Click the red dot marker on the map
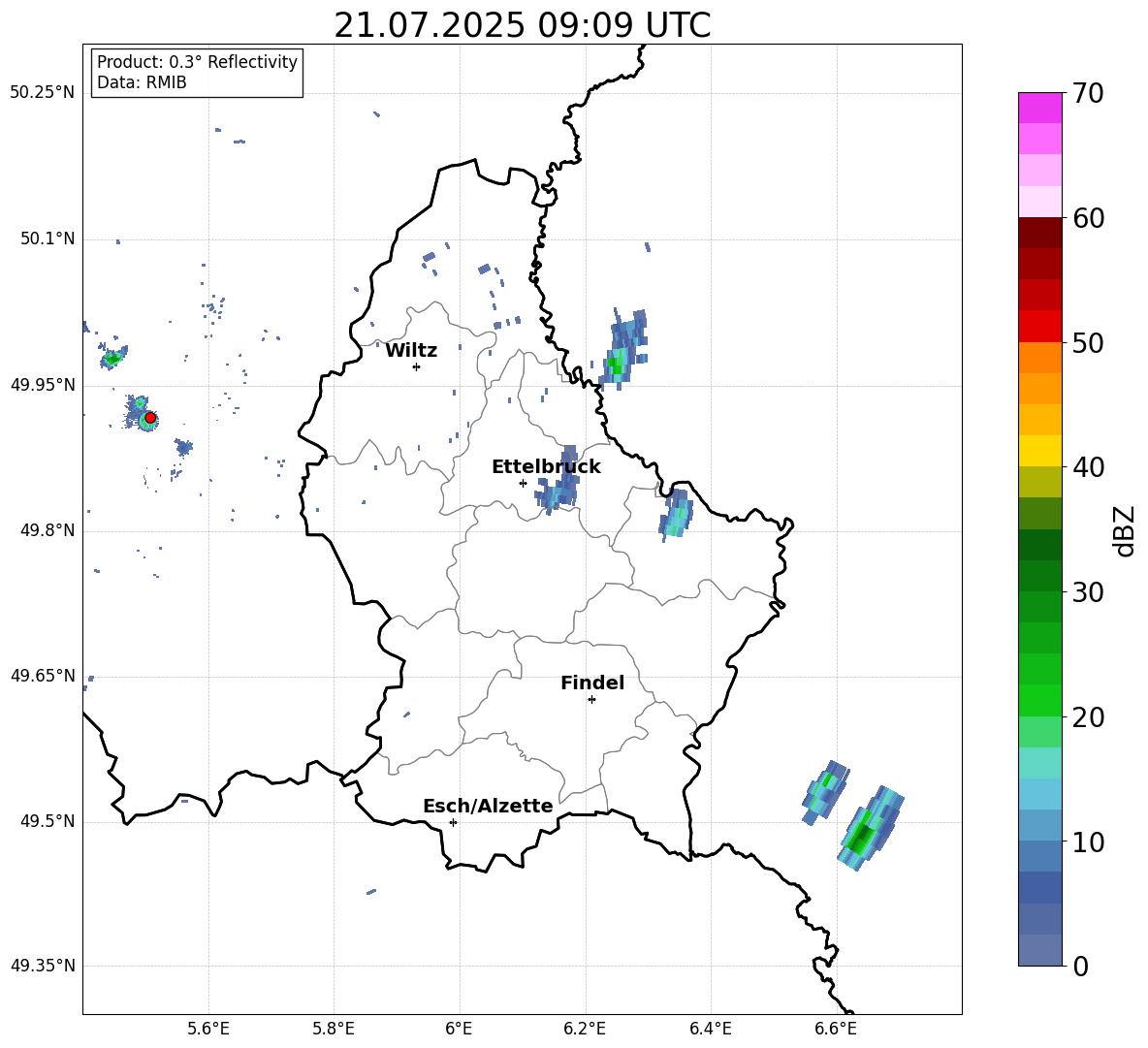 pyautogui.click(x=150, y=418)
